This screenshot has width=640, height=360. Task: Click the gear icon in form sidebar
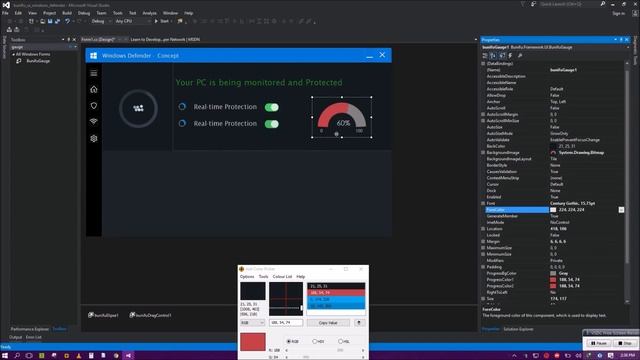point(94,138)
